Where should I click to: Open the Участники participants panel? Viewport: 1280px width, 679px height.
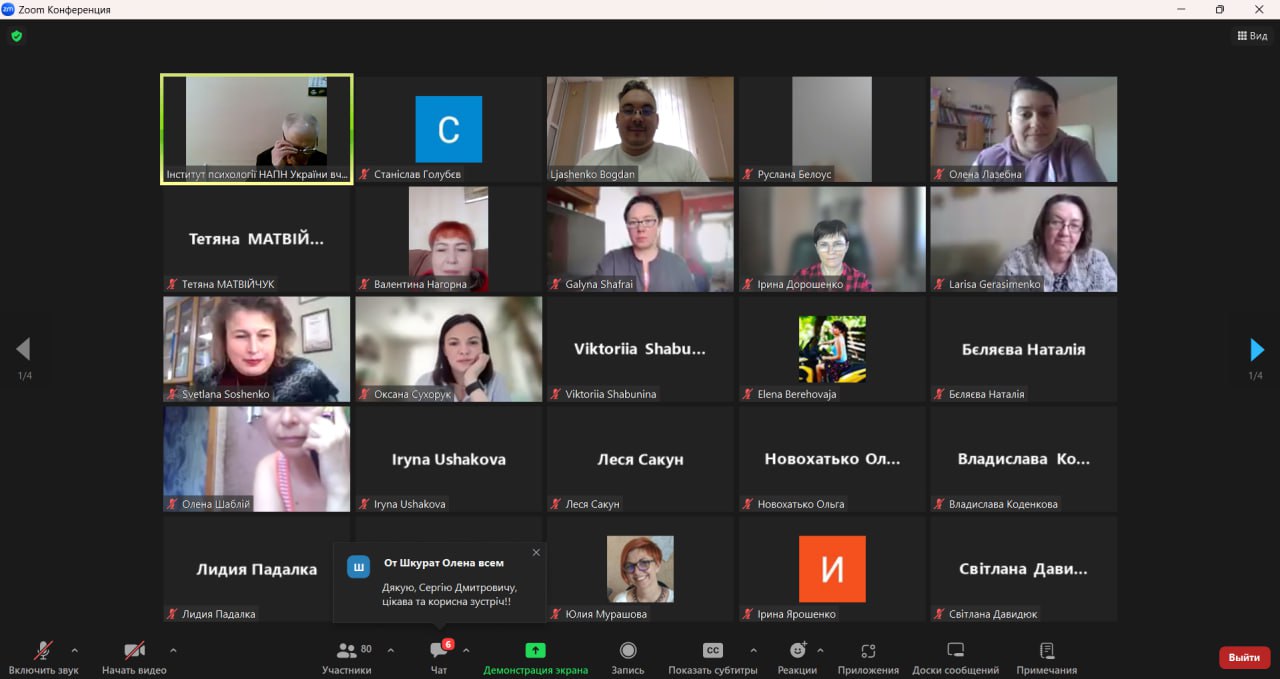tap(347, 655)
